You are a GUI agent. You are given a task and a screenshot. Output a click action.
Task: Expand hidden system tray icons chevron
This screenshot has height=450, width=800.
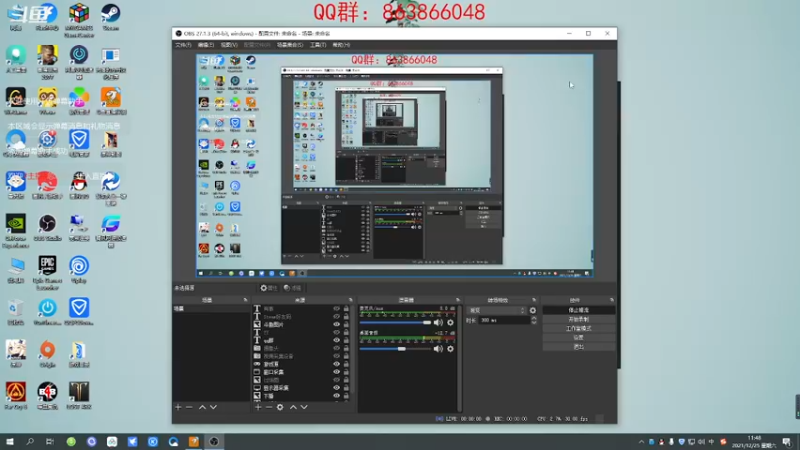tap(641, 442)
